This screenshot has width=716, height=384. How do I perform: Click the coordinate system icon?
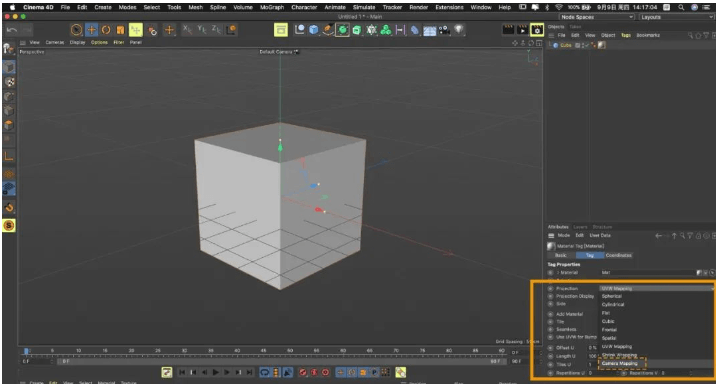pyautogui.click(x=232, y=30)
